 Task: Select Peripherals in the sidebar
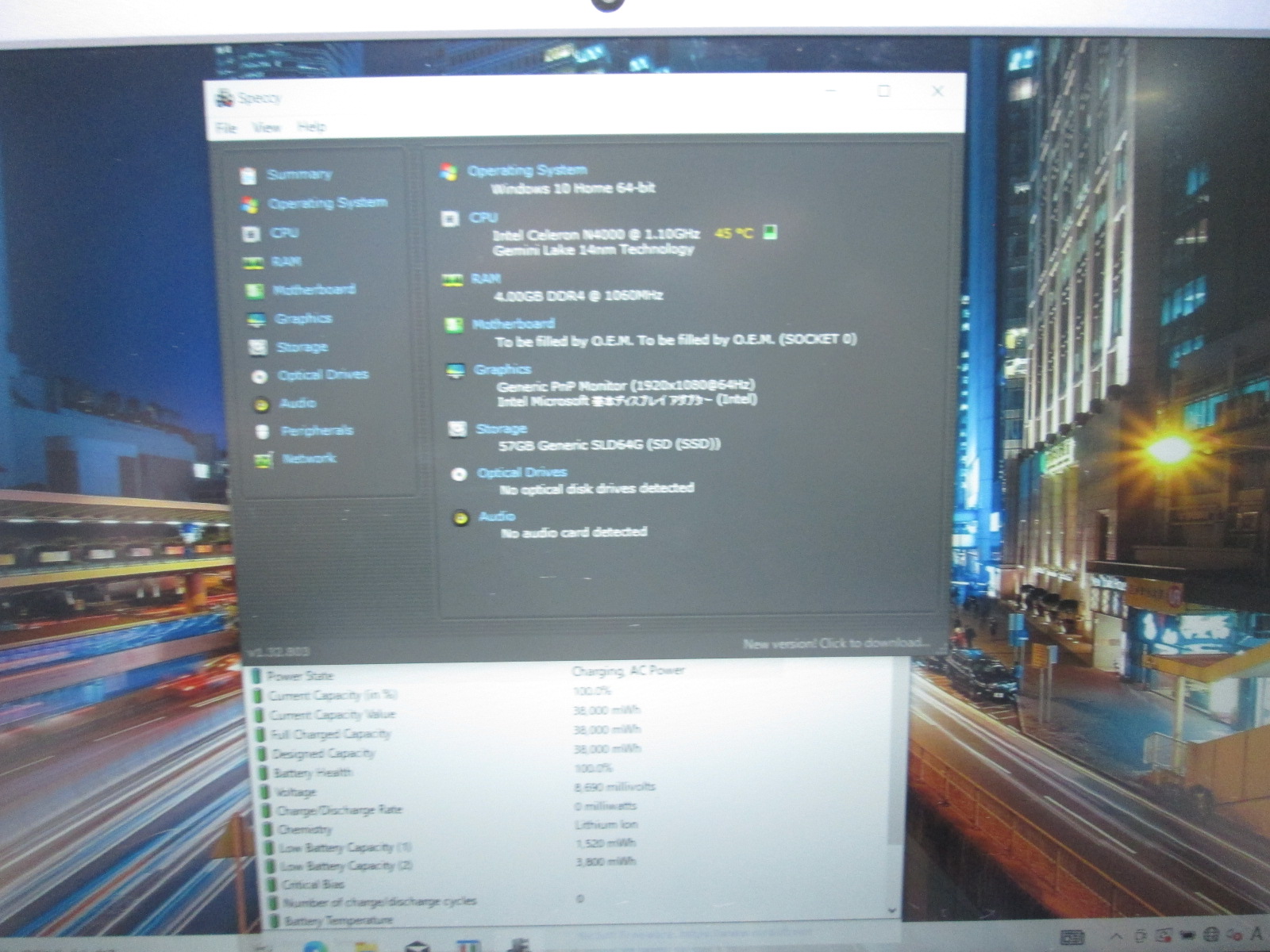[317, 431]
